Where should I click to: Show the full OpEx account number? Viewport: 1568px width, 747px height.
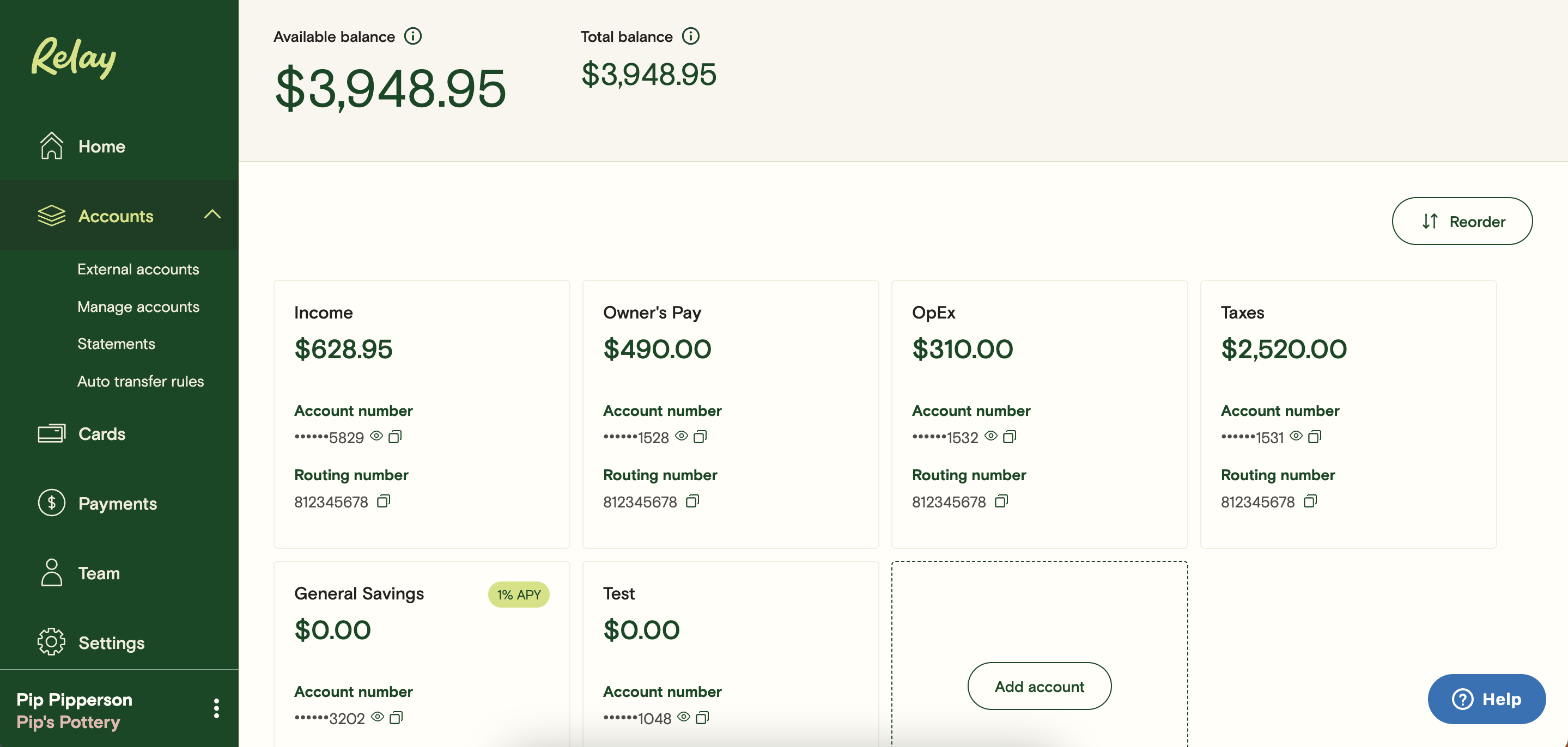click(990, 436)
